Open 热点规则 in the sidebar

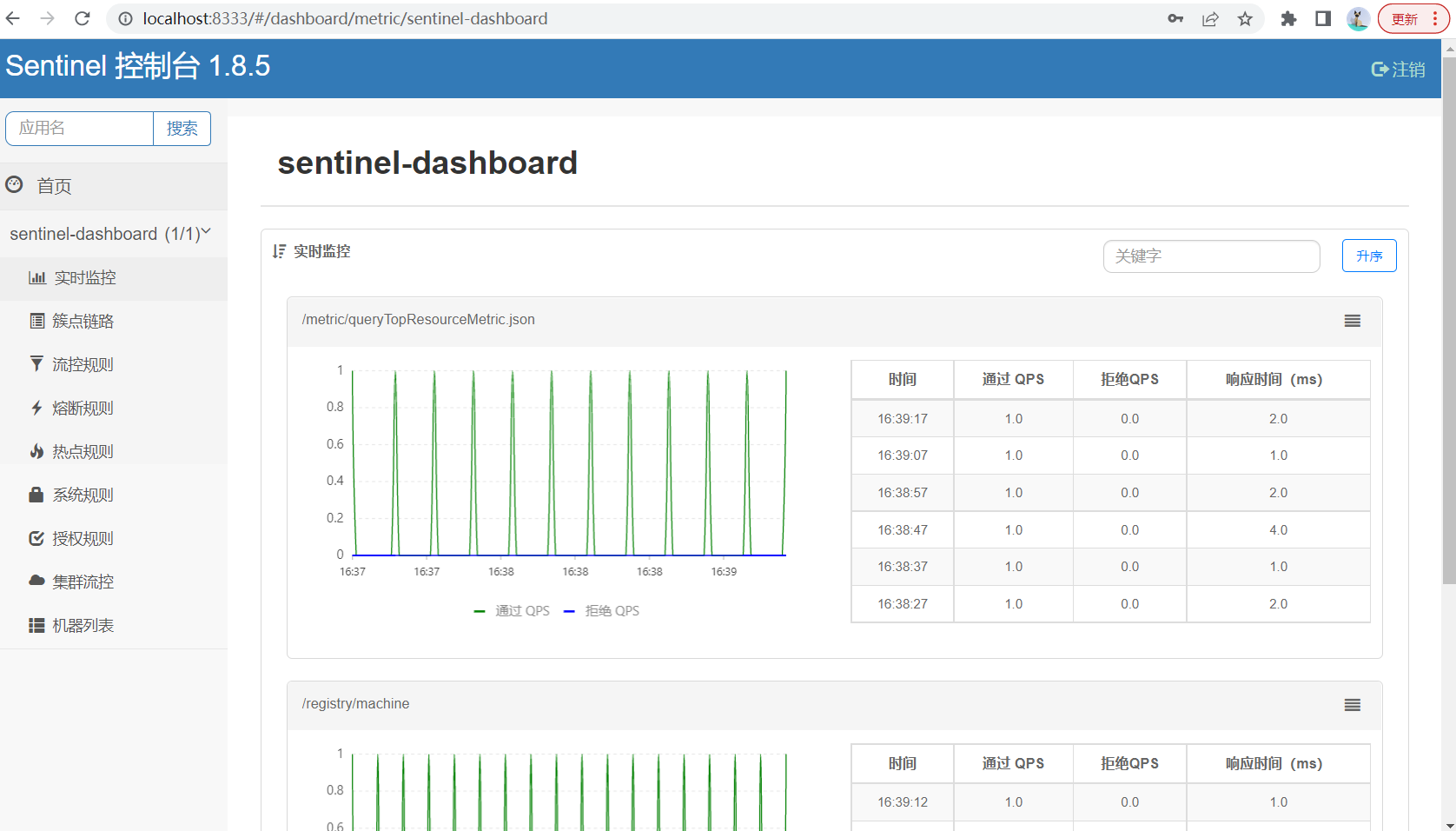[x=114, y=452]
